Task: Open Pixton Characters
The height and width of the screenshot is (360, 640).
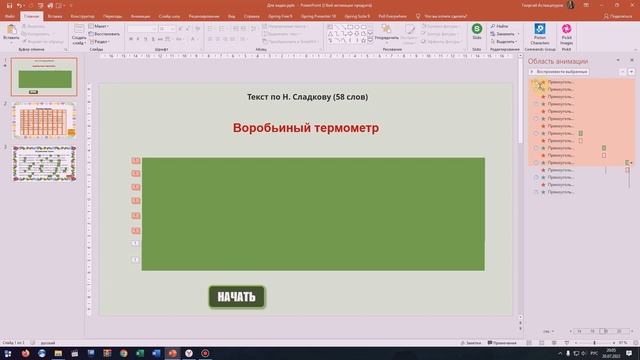Action: [x=540, y=34]
